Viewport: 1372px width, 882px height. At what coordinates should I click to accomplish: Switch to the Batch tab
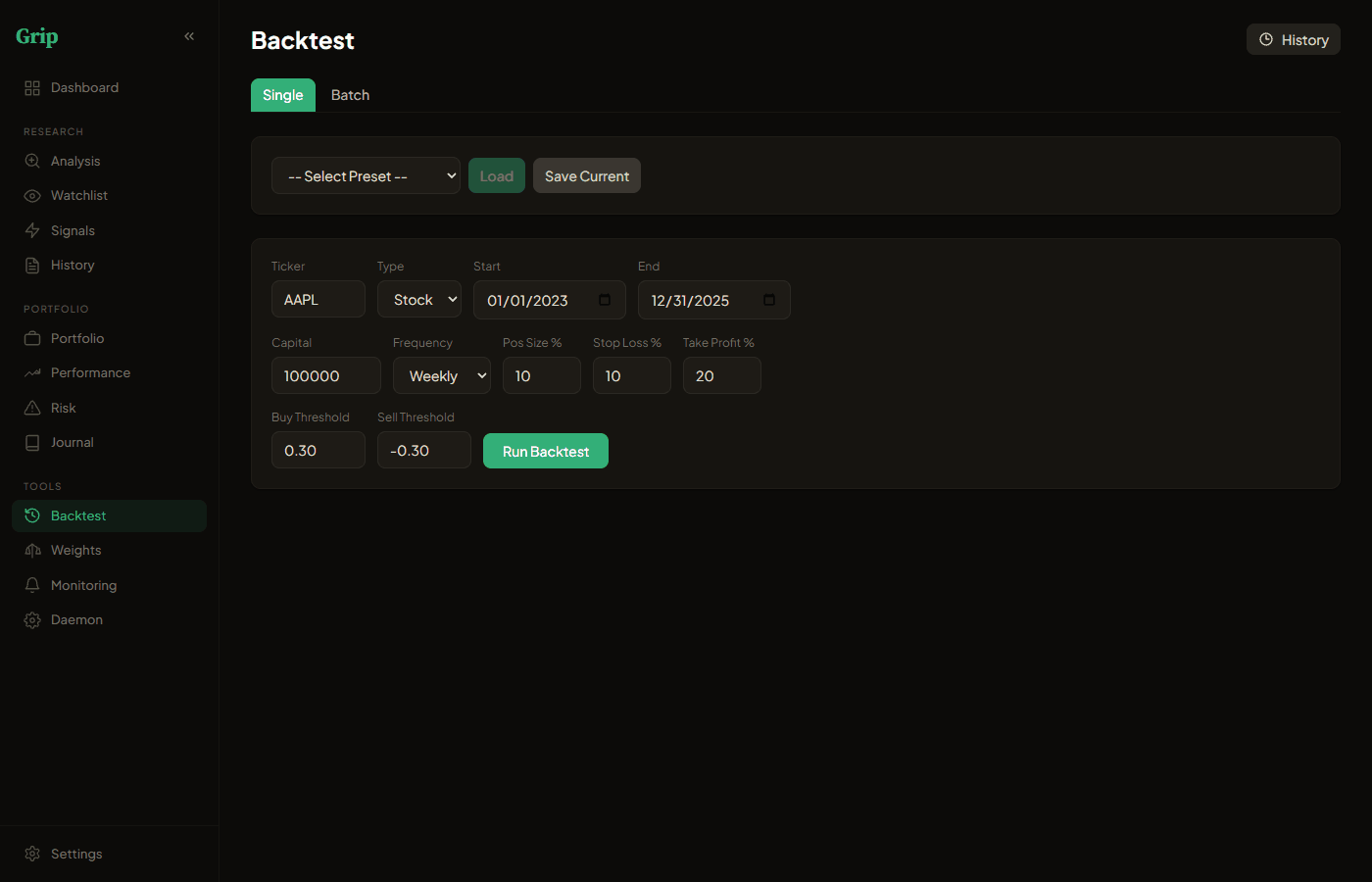(x=350, y=94)
